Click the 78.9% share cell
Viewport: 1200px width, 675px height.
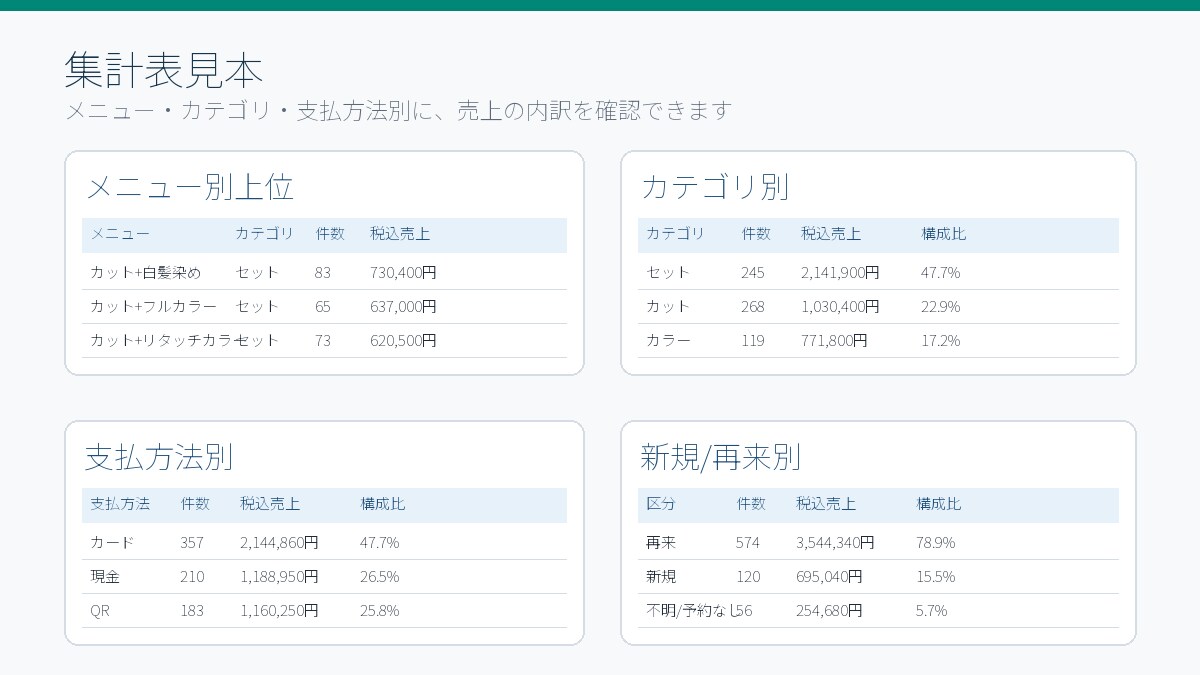[x=936, y=542]
